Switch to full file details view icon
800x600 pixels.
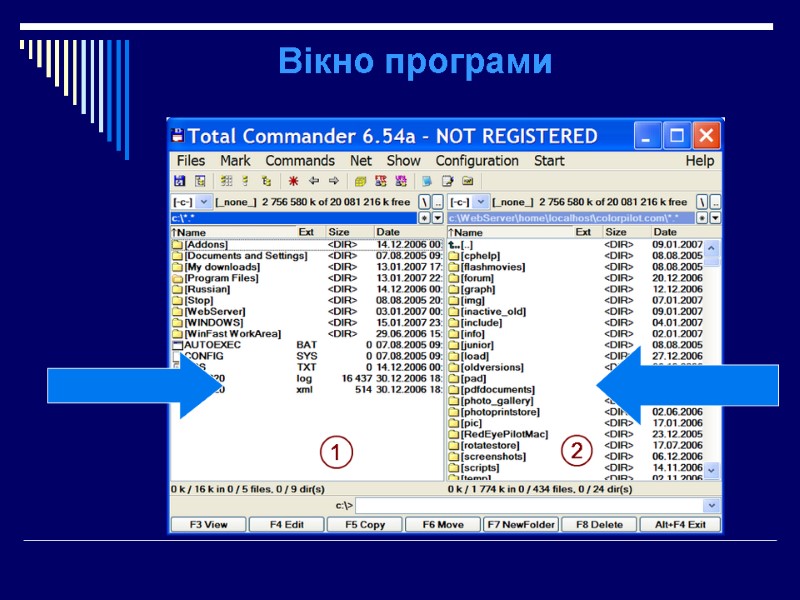[x=245, y=181]
